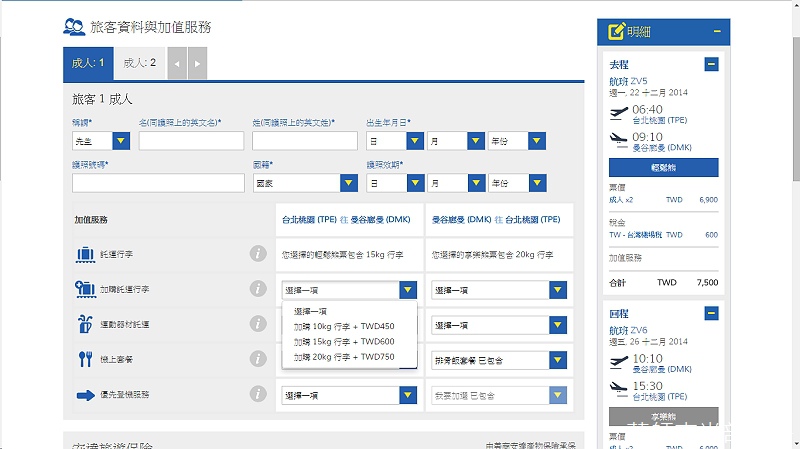The height and width of the screenshot is (449, 800).
Task: Click the 航班 ZV6 flight text
Action: coord(628,330)
